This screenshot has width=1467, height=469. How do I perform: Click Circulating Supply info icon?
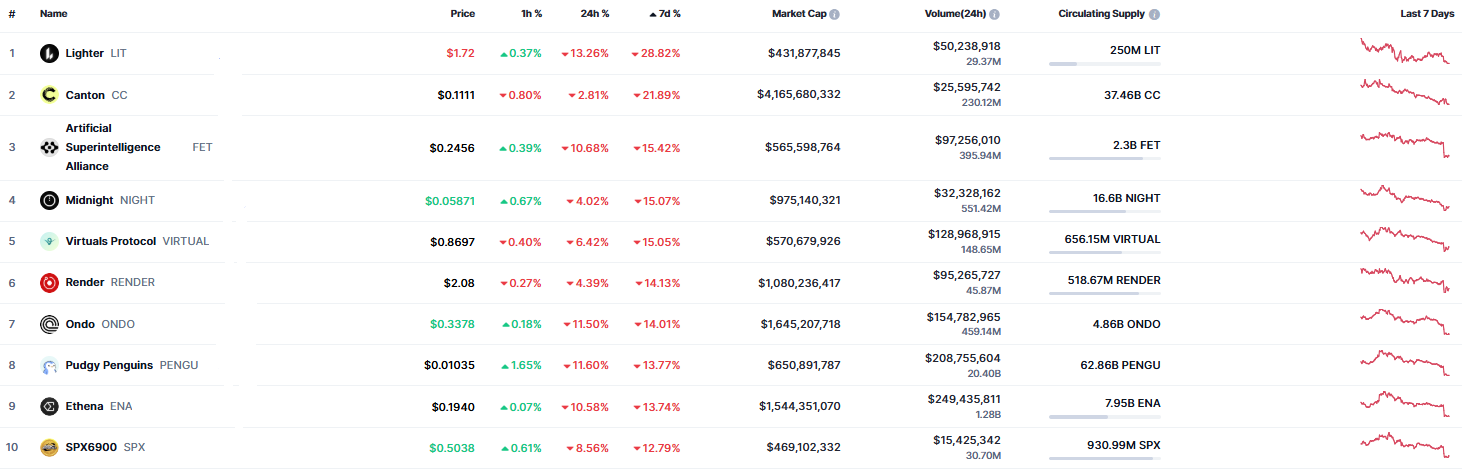pos(1155,15)
